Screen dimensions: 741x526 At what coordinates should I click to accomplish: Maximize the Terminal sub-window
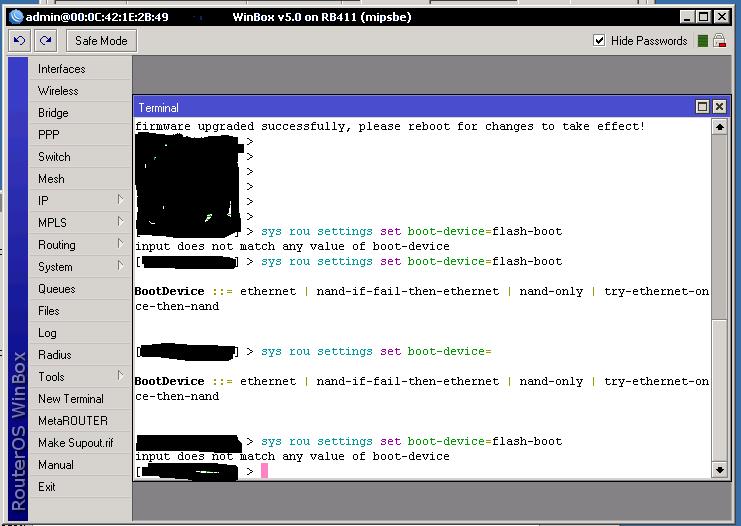702,107
